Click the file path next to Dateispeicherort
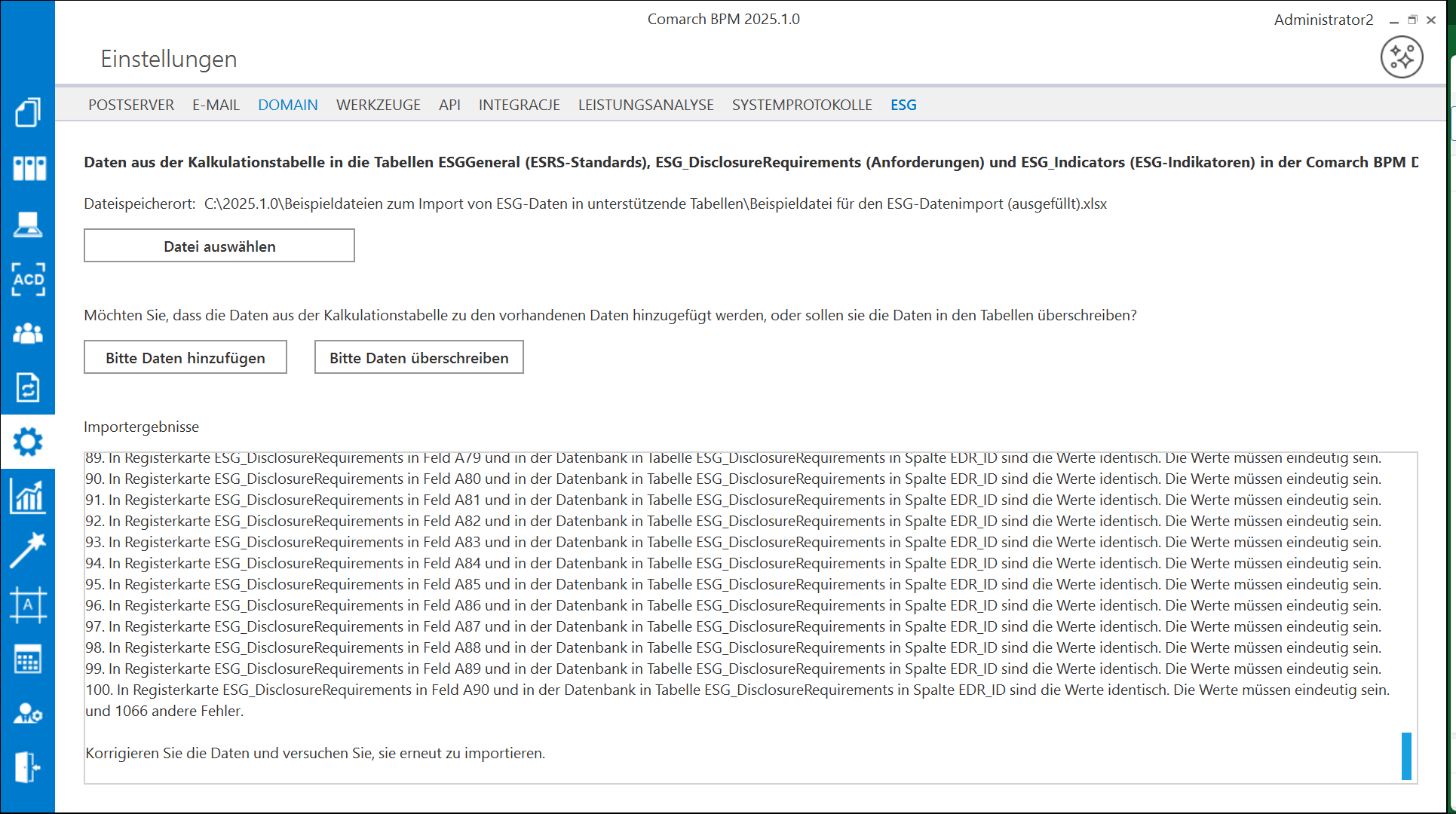 pos(655,203)
